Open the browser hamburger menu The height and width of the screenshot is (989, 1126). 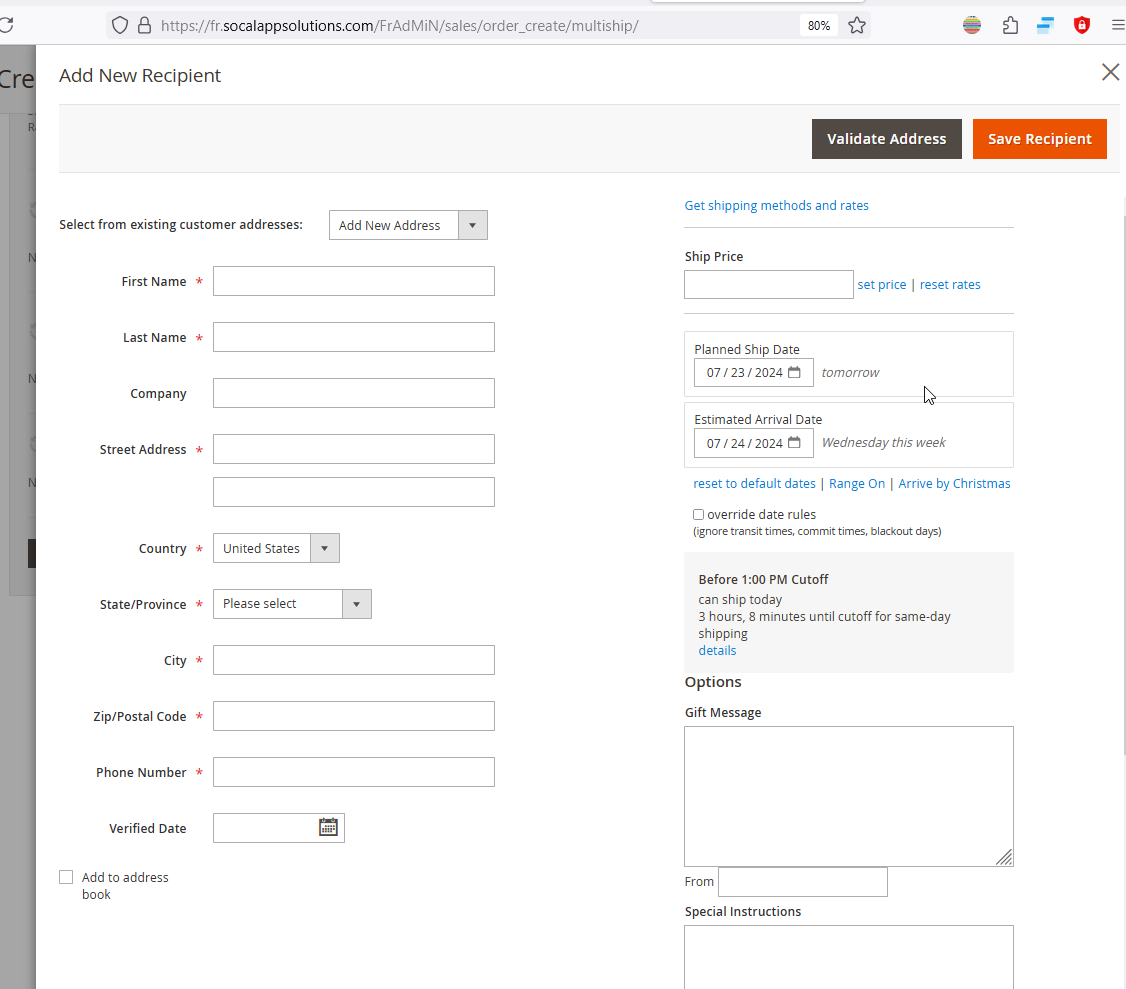point(1117,26)
